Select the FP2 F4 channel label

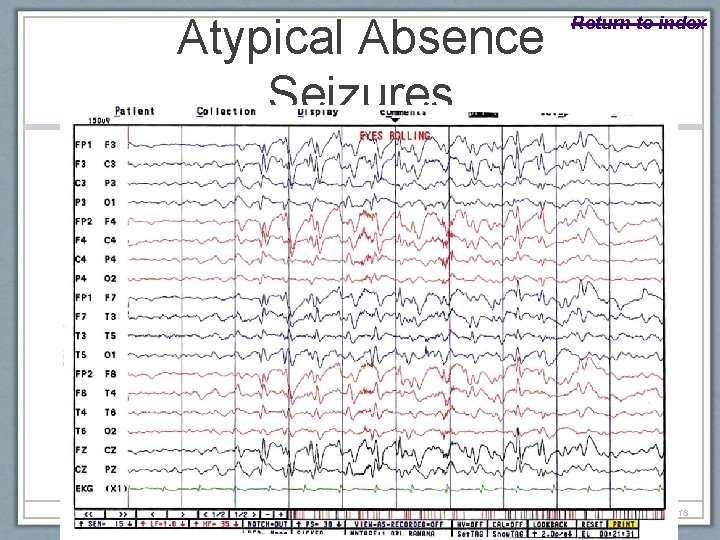(x=96, y=221)
